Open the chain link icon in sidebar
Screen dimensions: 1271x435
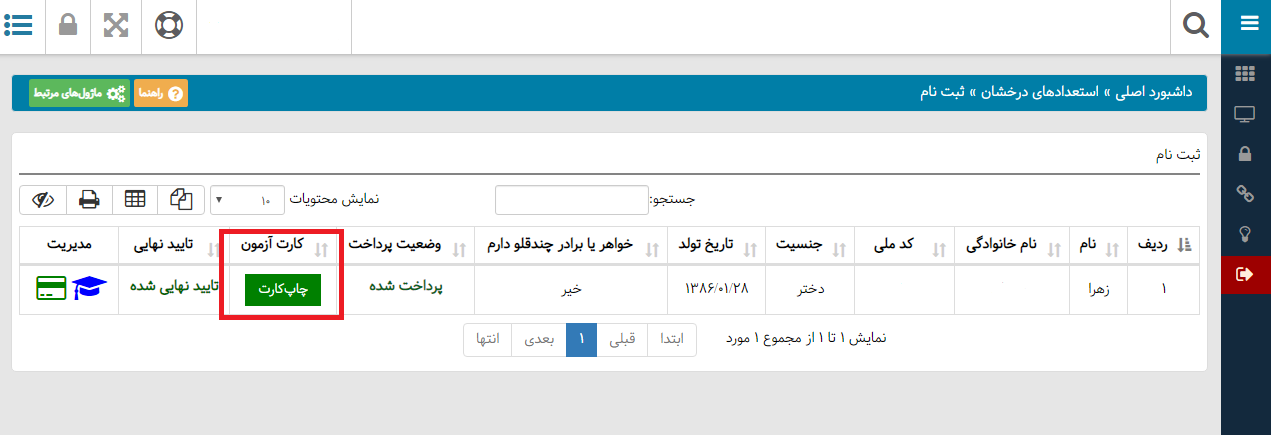pos(1246,194)
